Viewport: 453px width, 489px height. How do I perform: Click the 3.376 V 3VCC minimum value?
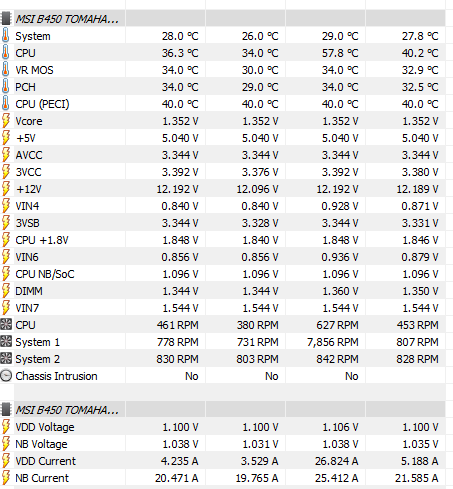coord(260,172)
